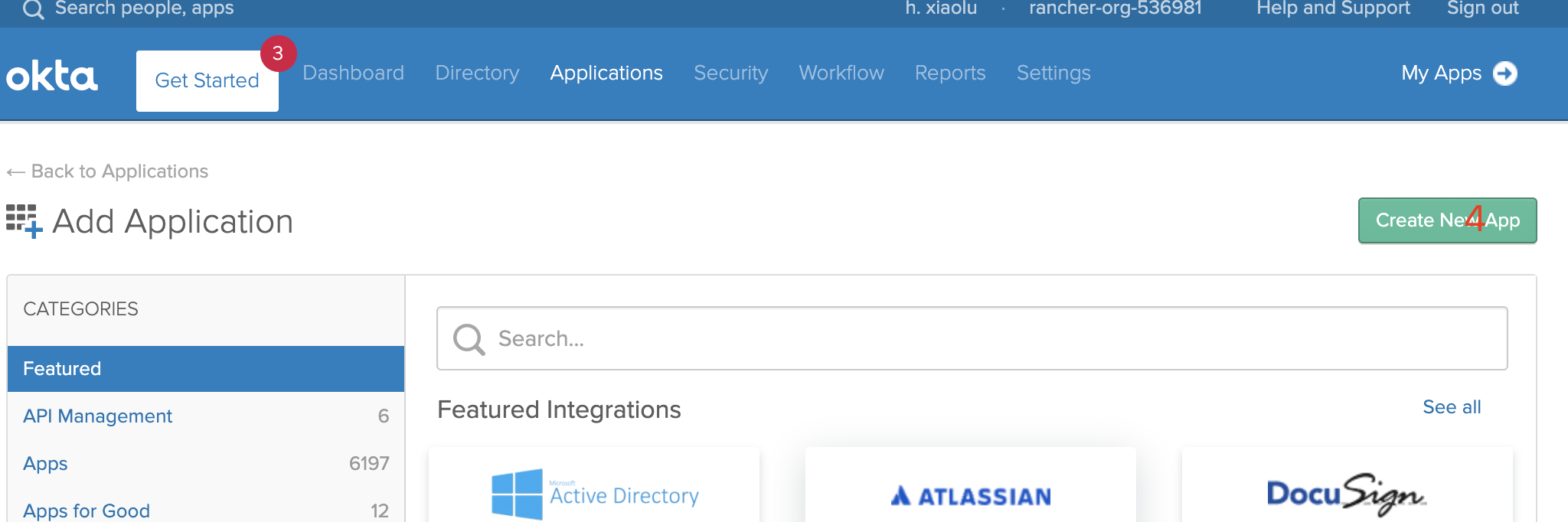Click the Okta logo
Image resolution: width=1568 pixels, height=522 pixels.
[x=52, y=76]
